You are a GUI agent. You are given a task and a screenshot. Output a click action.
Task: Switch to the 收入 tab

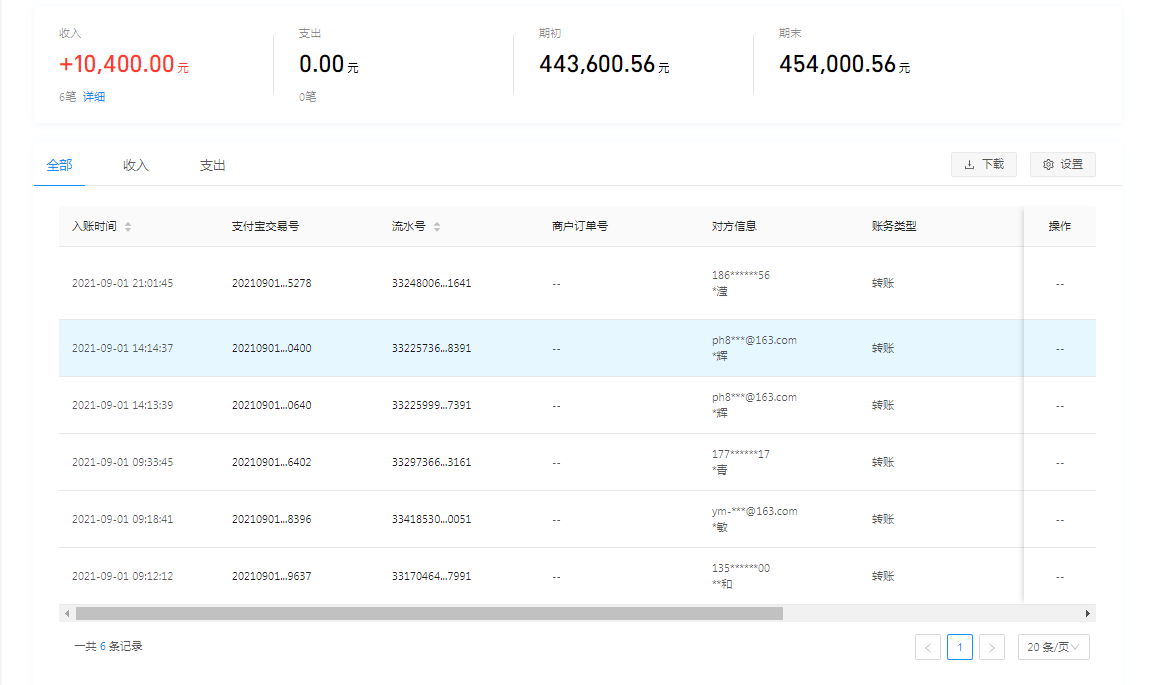click(x=136, y=166)
